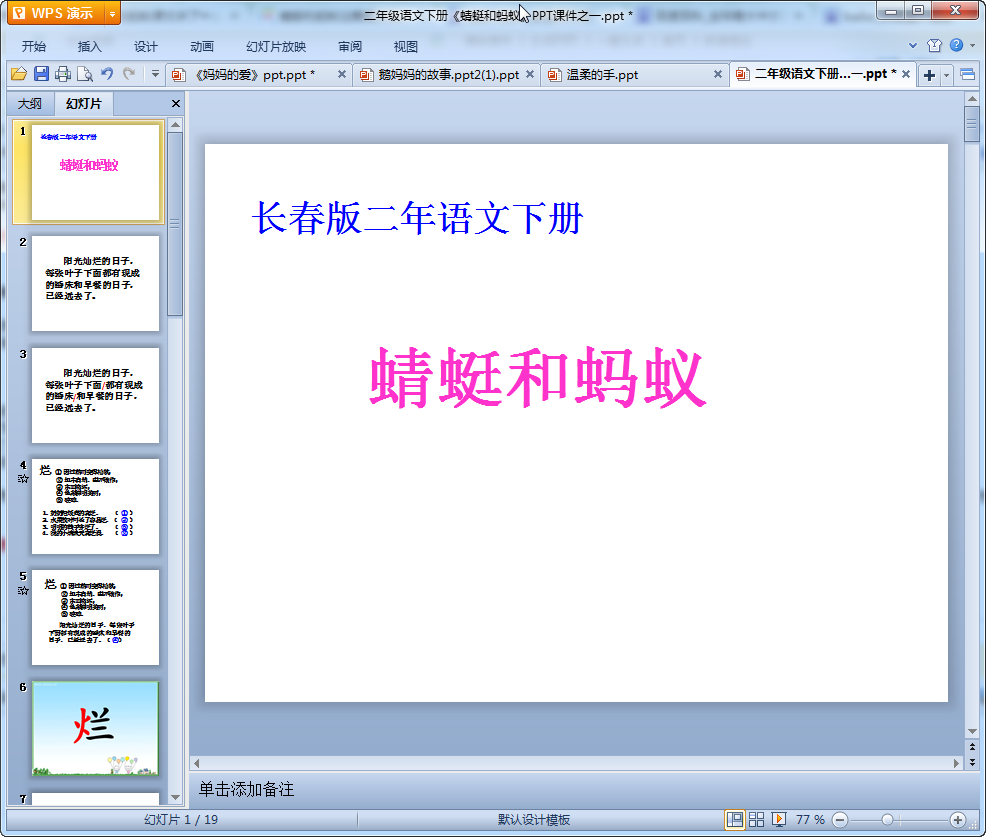Viewport: 986px width, 837px height.
Task: Zoom in with the plus button
Action: 958,819
